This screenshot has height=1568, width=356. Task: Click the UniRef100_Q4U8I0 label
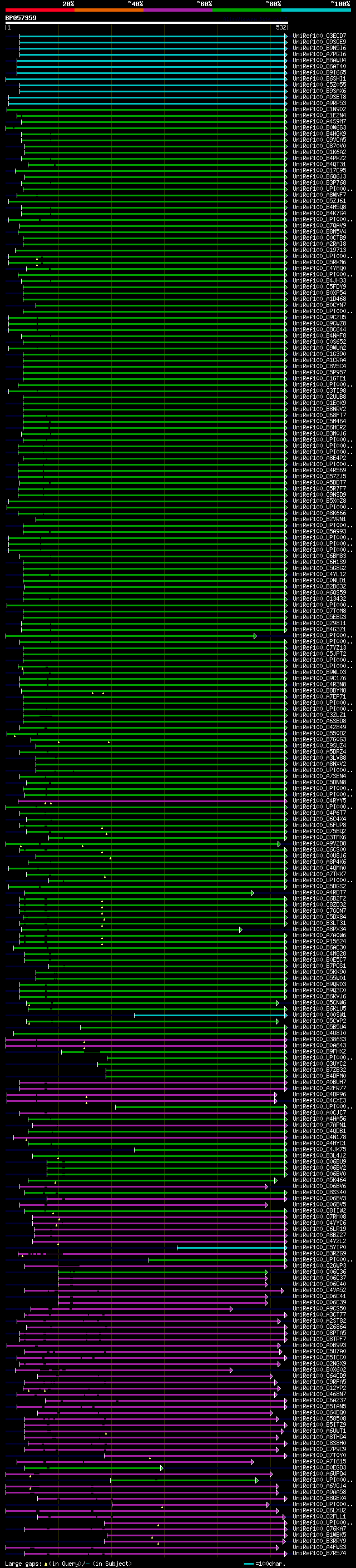(x=319, y=1032)
